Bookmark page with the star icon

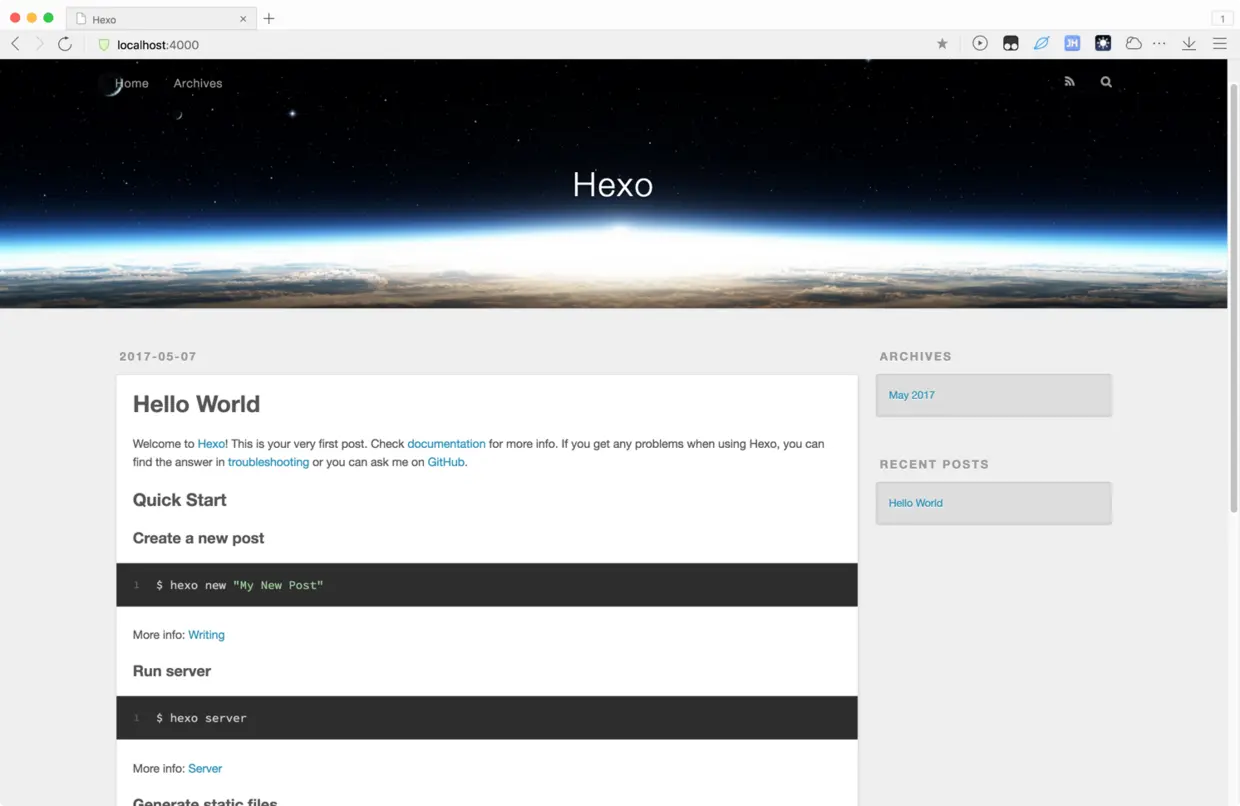[x=942, y=44]
